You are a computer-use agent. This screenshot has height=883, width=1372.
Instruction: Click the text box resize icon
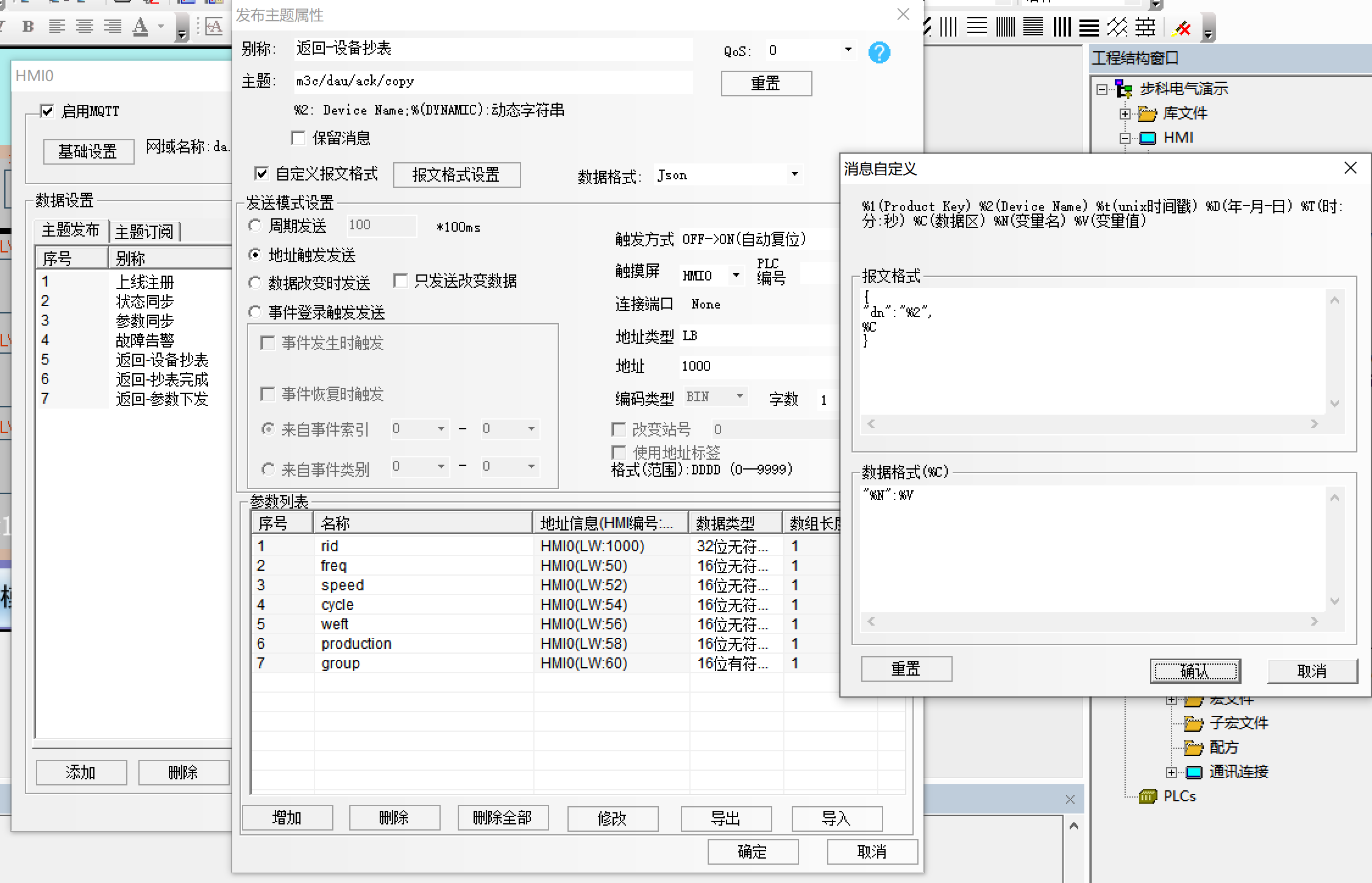pos(214,27)
